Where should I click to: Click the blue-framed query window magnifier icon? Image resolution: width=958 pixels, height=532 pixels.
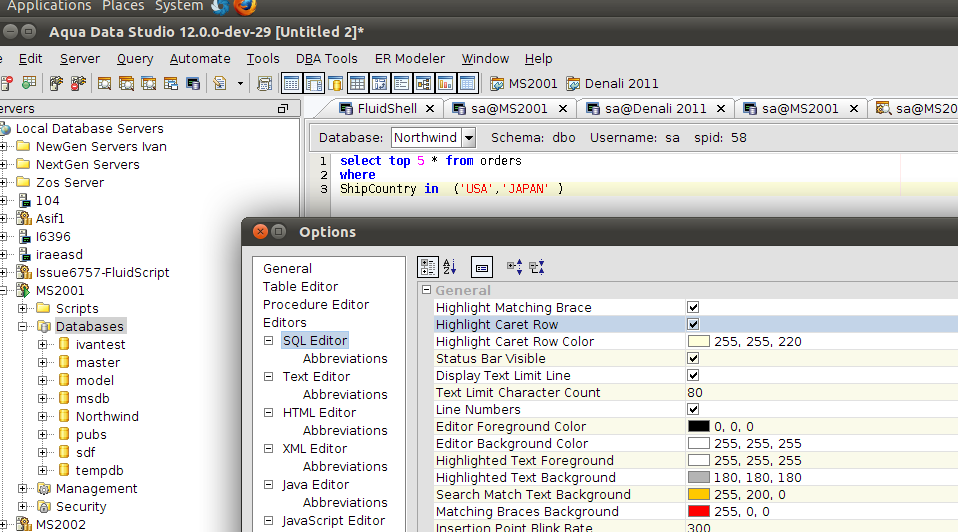tap(148, 83)
